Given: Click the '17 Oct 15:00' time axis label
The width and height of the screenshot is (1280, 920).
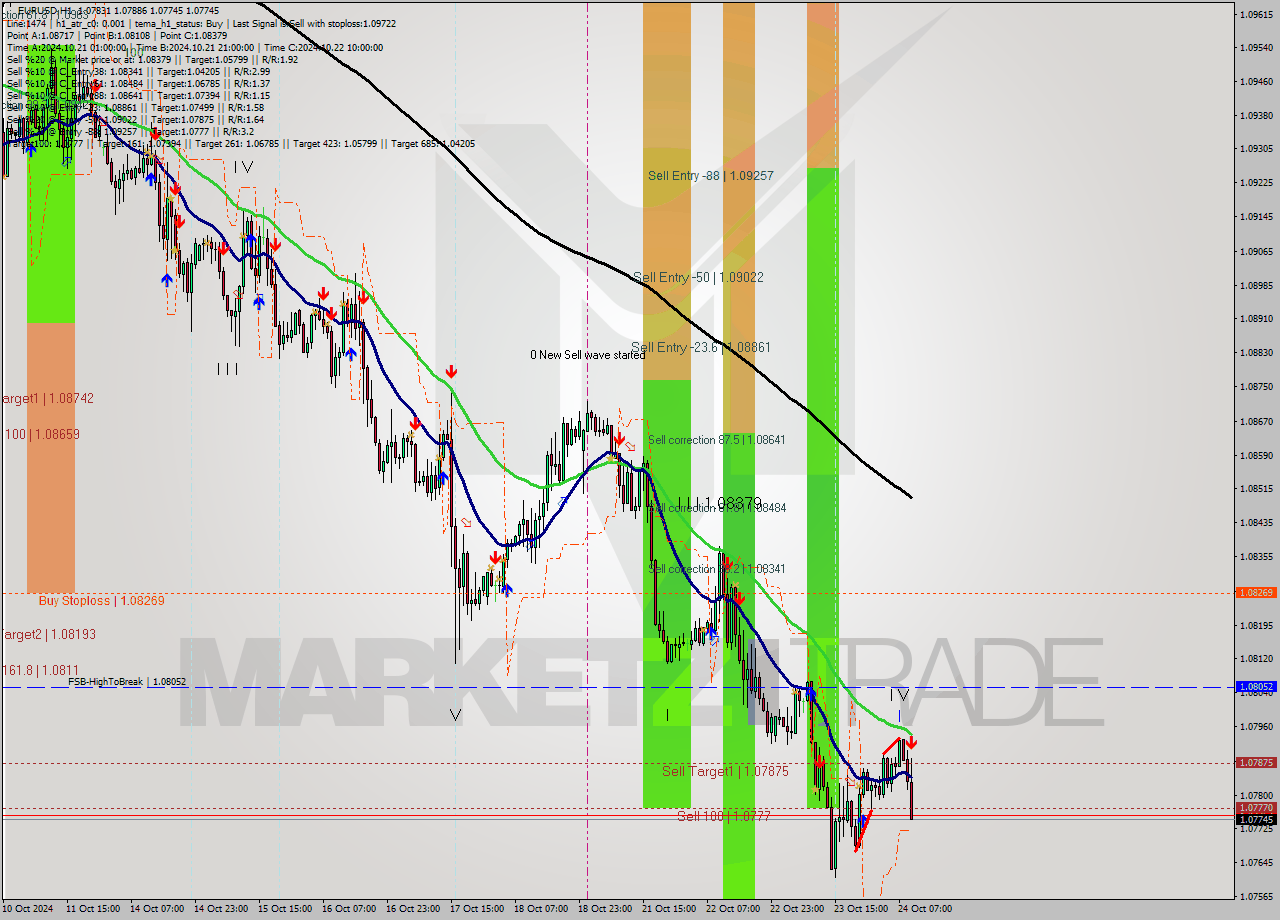Looking at the screenshot, I should 477,909.
